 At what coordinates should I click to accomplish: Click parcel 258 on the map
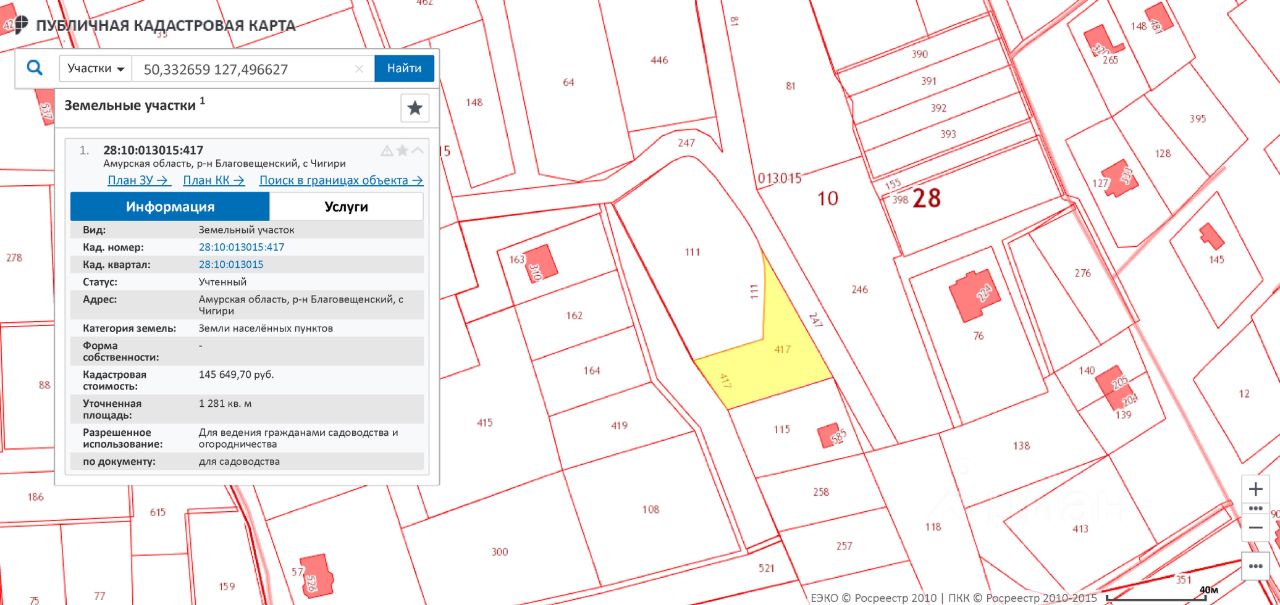click(821, 492)
